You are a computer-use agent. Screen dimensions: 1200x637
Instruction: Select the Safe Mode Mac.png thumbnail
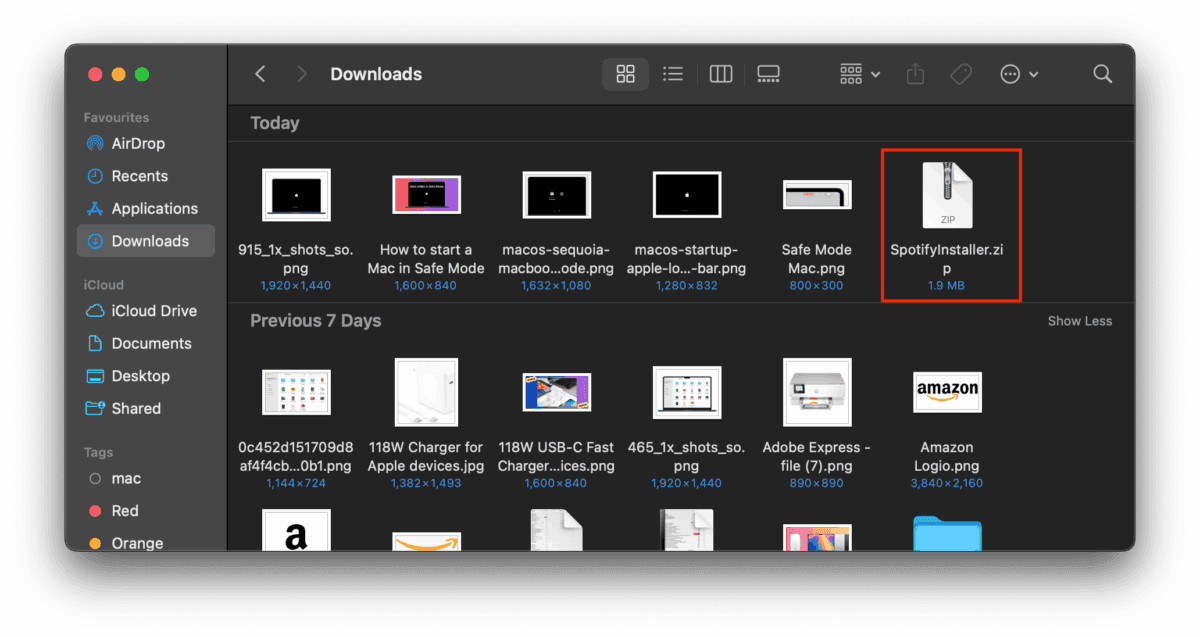click(817, 195)
